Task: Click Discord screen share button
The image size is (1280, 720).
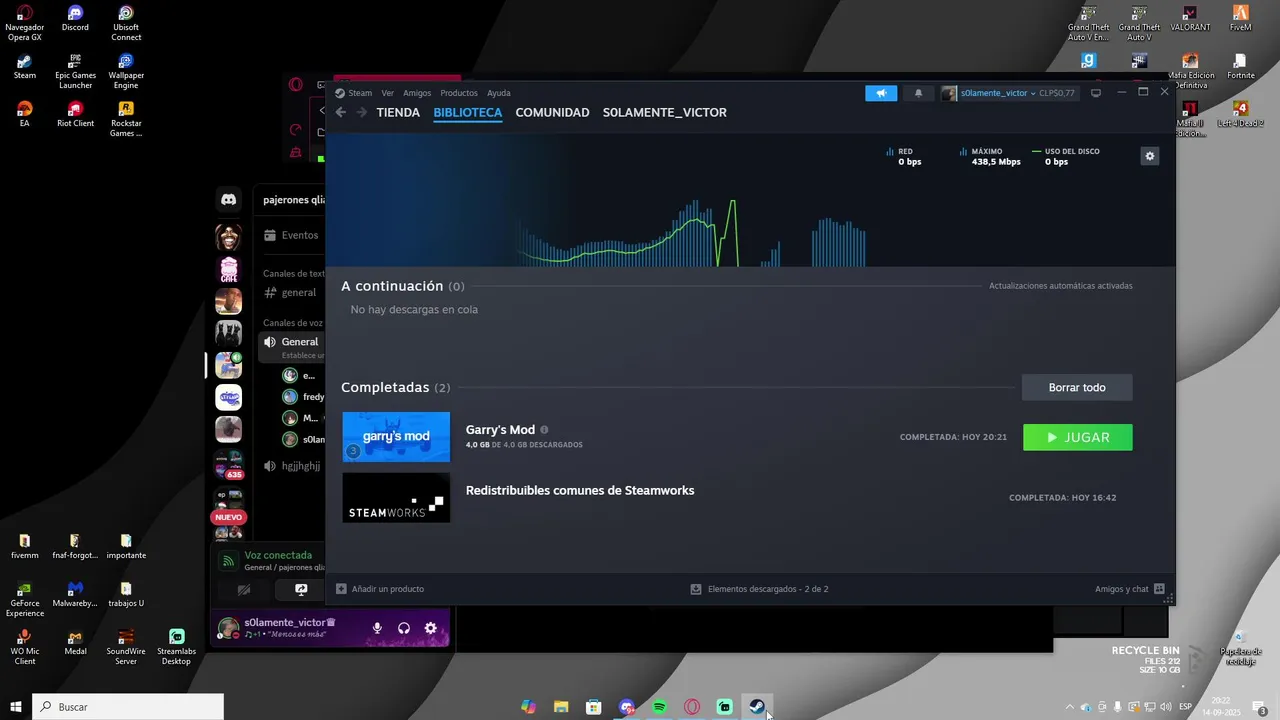Action: coord(301,590)
